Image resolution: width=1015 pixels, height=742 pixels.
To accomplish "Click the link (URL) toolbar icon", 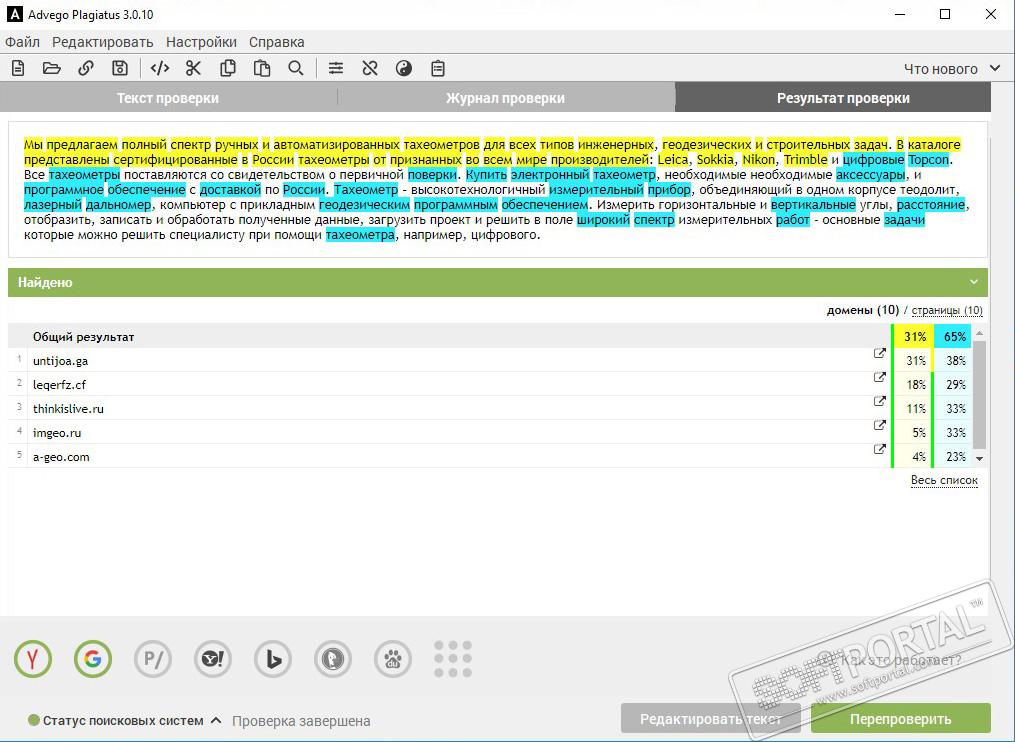I will pos(86,68).
